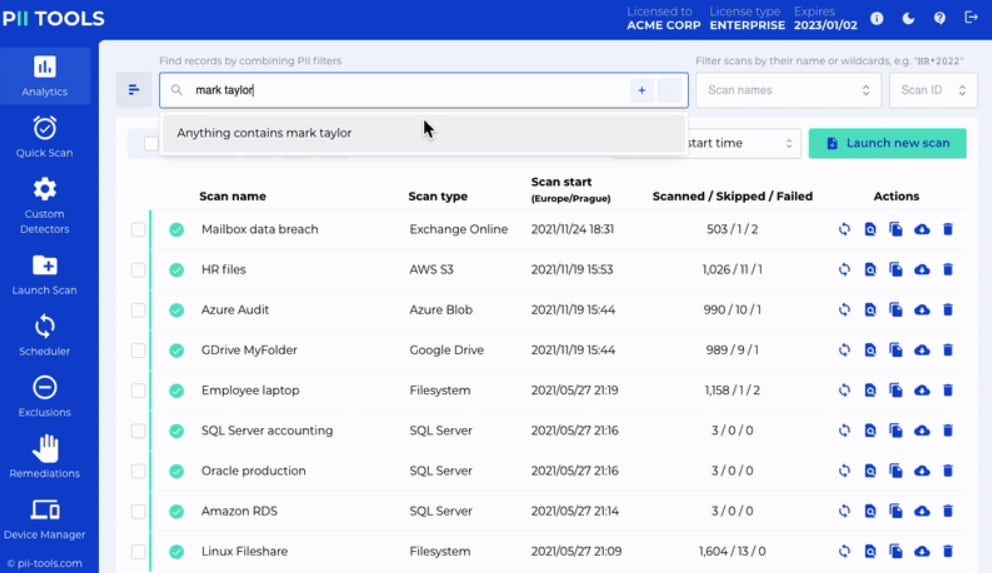Download Mailbox data breach via cloud icon
Screen dimensions: 992x573
(x=922, y=229)
